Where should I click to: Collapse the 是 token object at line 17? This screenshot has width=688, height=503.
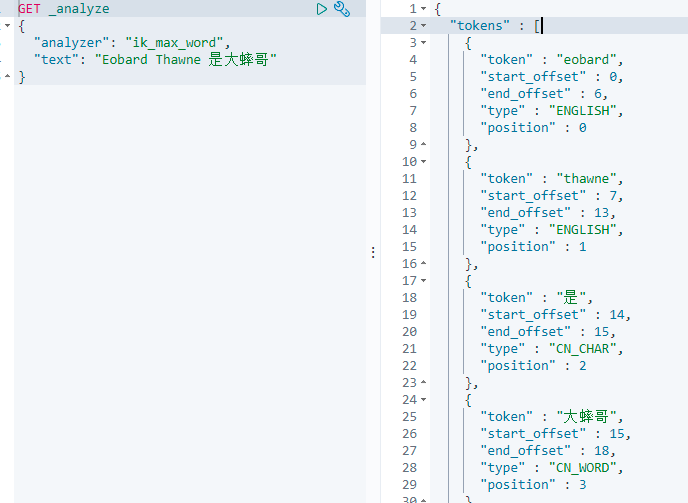(422, 281)
